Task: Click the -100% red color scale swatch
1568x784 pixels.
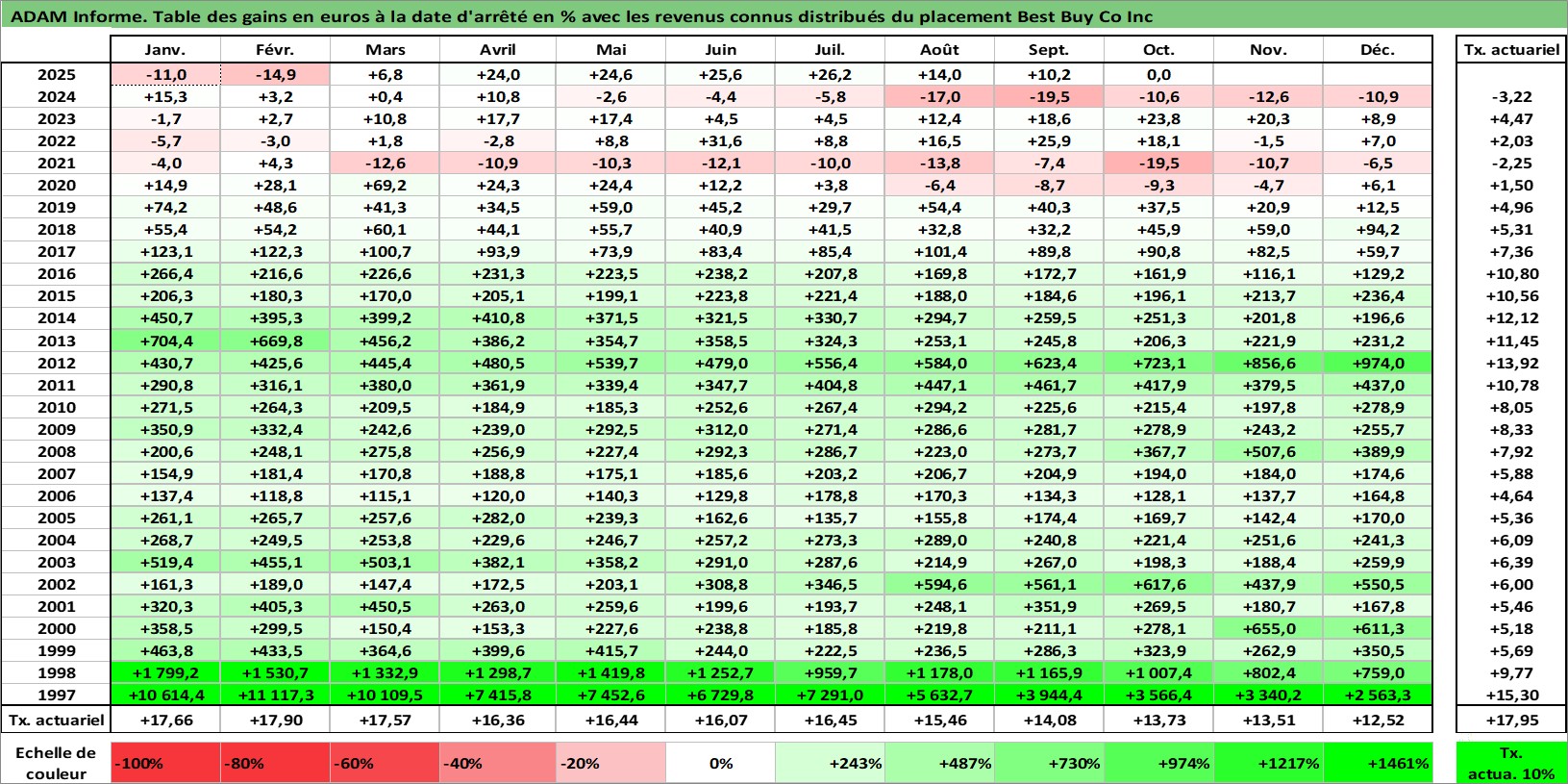Action: [x=165, y=763]
